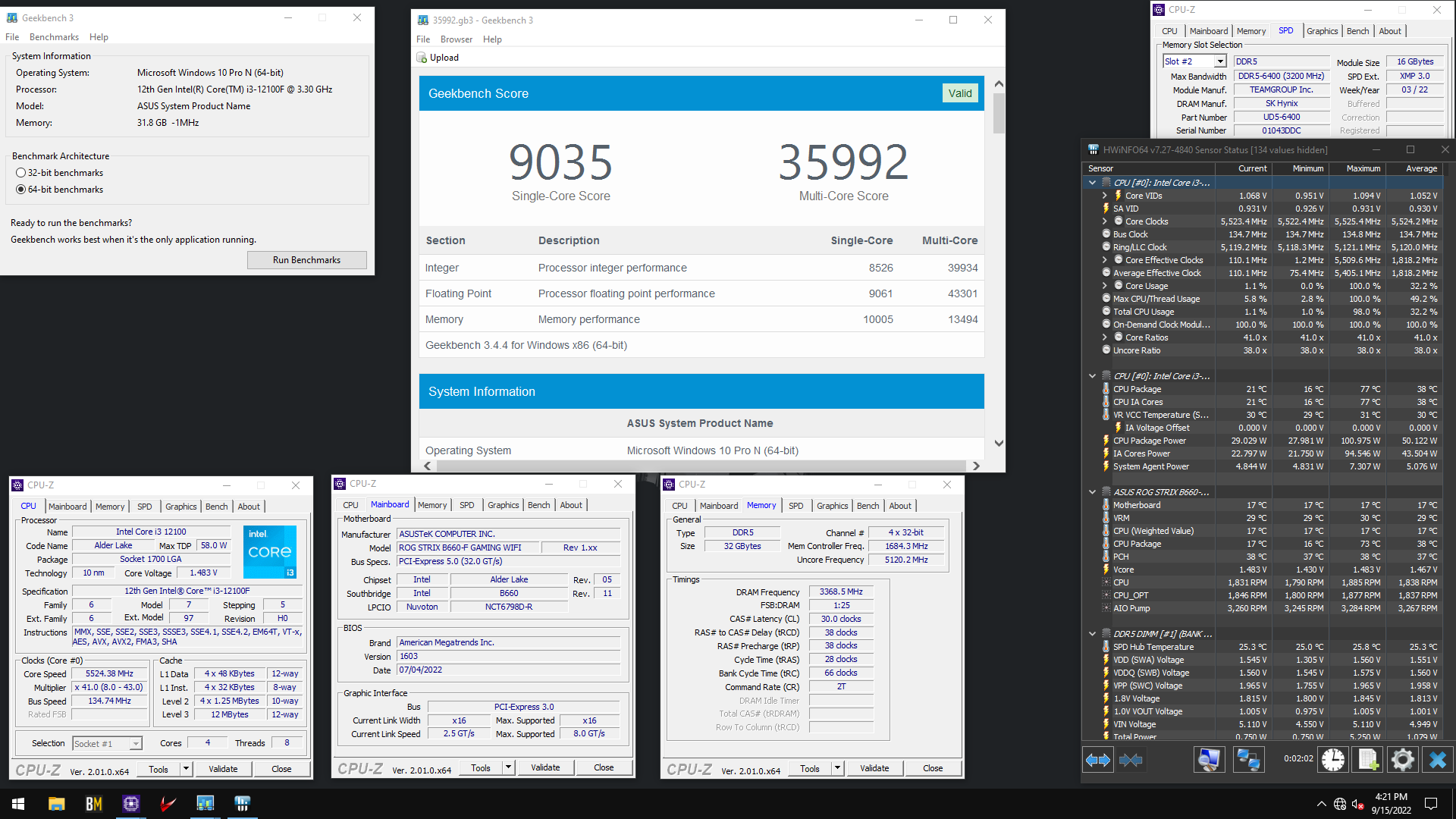Open File Explorer from taskbar
Image resolution: width=1456 pixels, height=819 pixels.
point(57,804)
